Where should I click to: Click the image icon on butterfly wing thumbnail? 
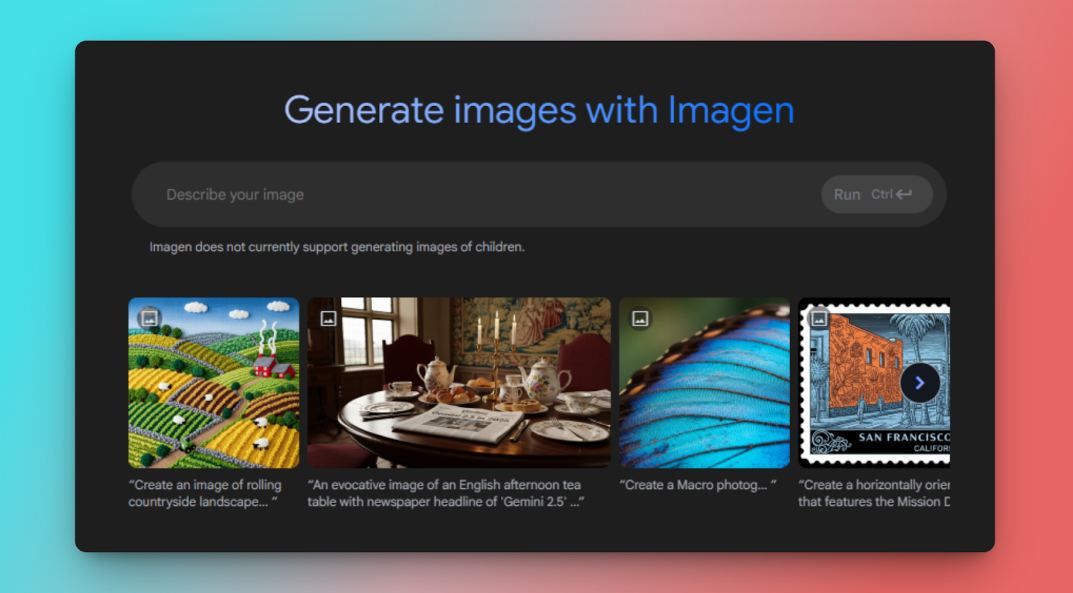[x=640, y=318]
